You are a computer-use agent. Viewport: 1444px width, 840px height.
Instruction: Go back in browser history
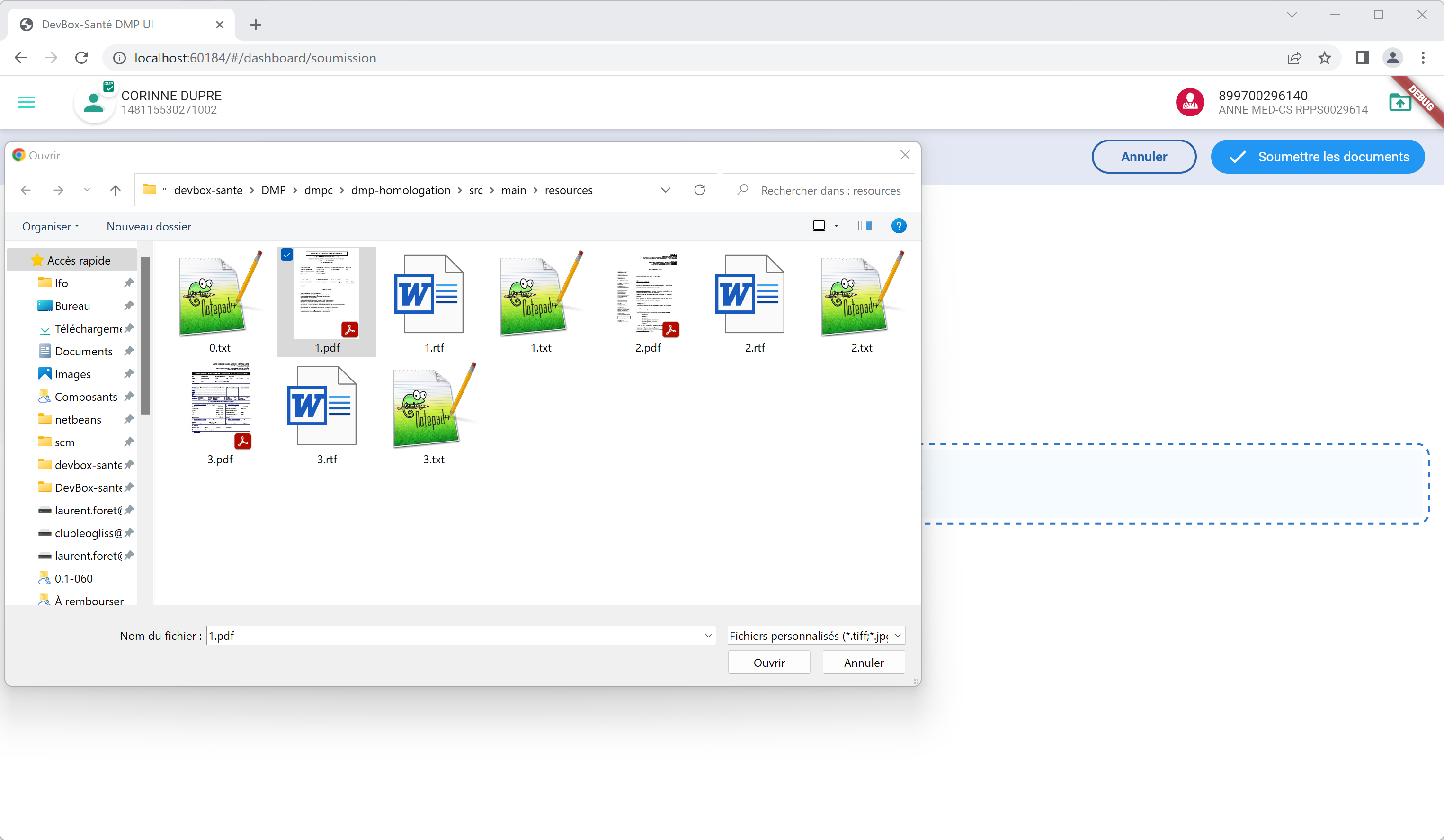21,58
